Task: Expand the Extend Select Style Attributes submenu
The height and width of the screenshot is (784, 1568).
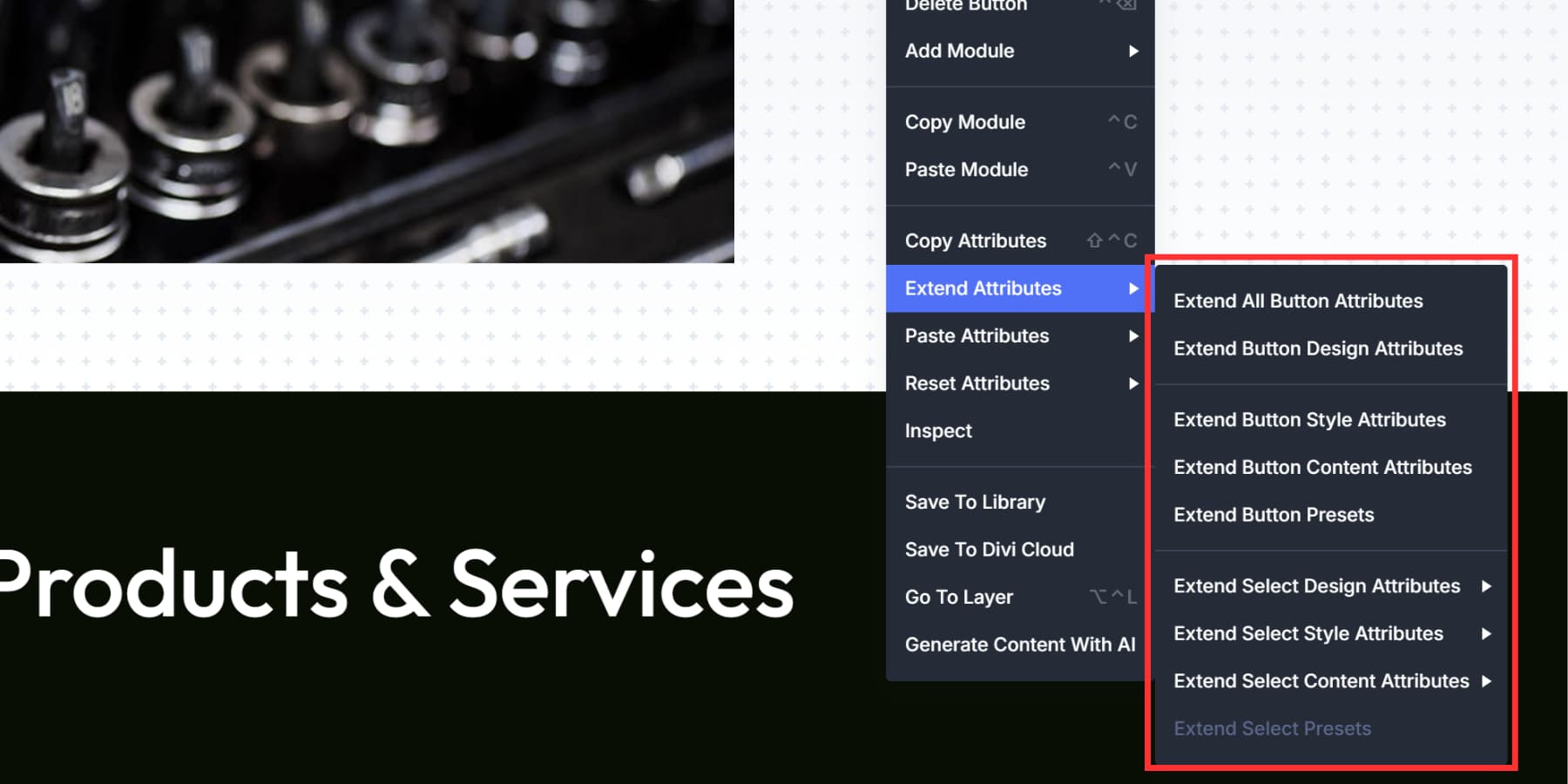Action: coord(1308,633)
